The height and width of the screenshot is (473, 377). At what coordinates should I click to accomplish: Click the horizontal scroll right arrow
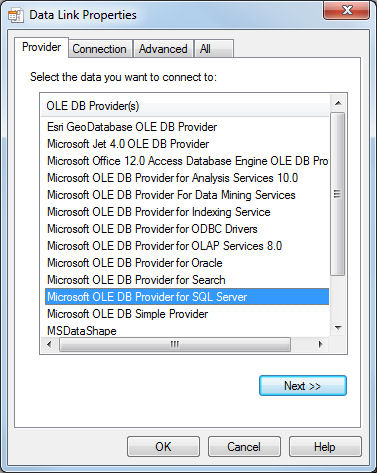tap(321, 344)
